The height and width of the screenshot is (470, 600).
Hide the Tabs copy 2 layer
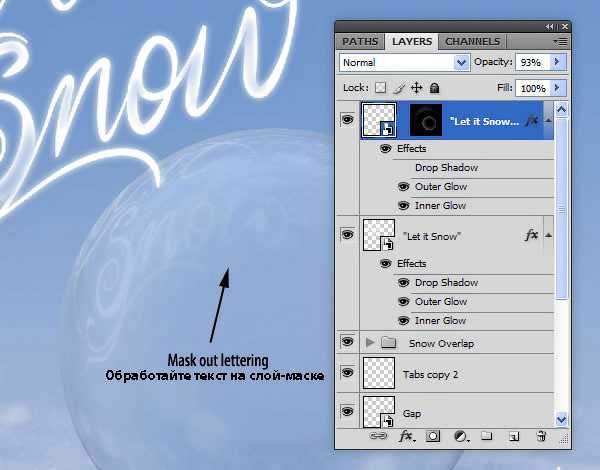click(x=347, y=372)
